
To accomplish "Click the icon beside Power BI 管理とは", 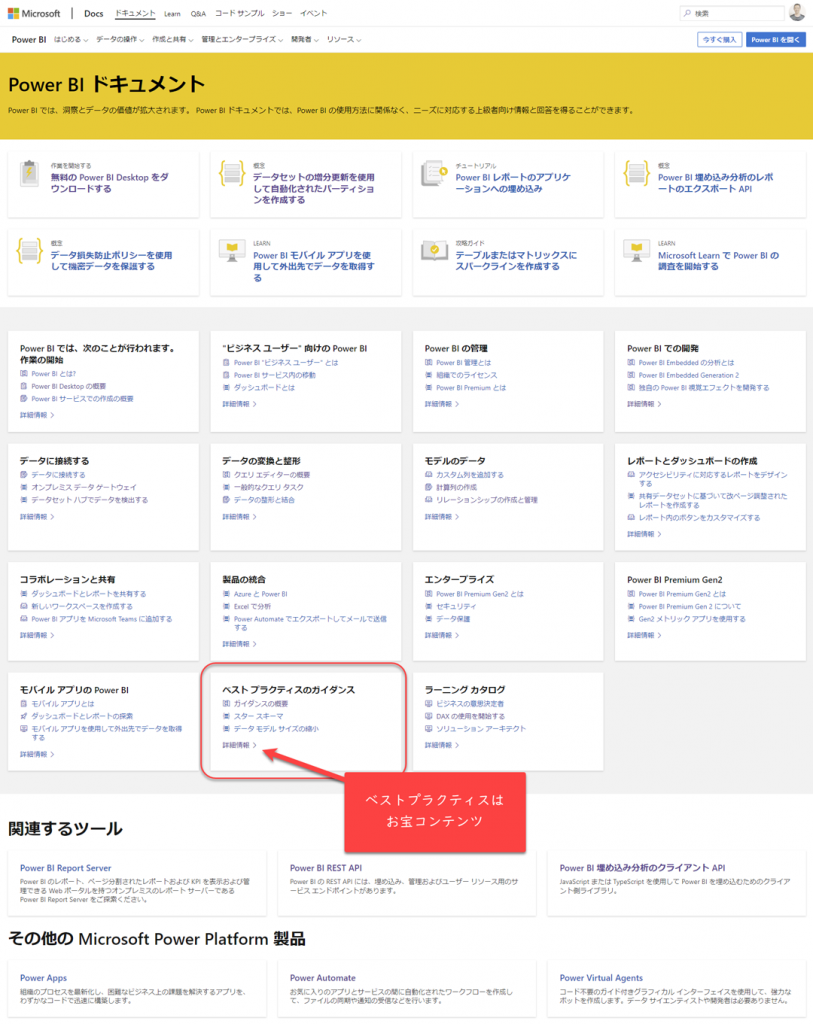I will click(x=428, y=362).
